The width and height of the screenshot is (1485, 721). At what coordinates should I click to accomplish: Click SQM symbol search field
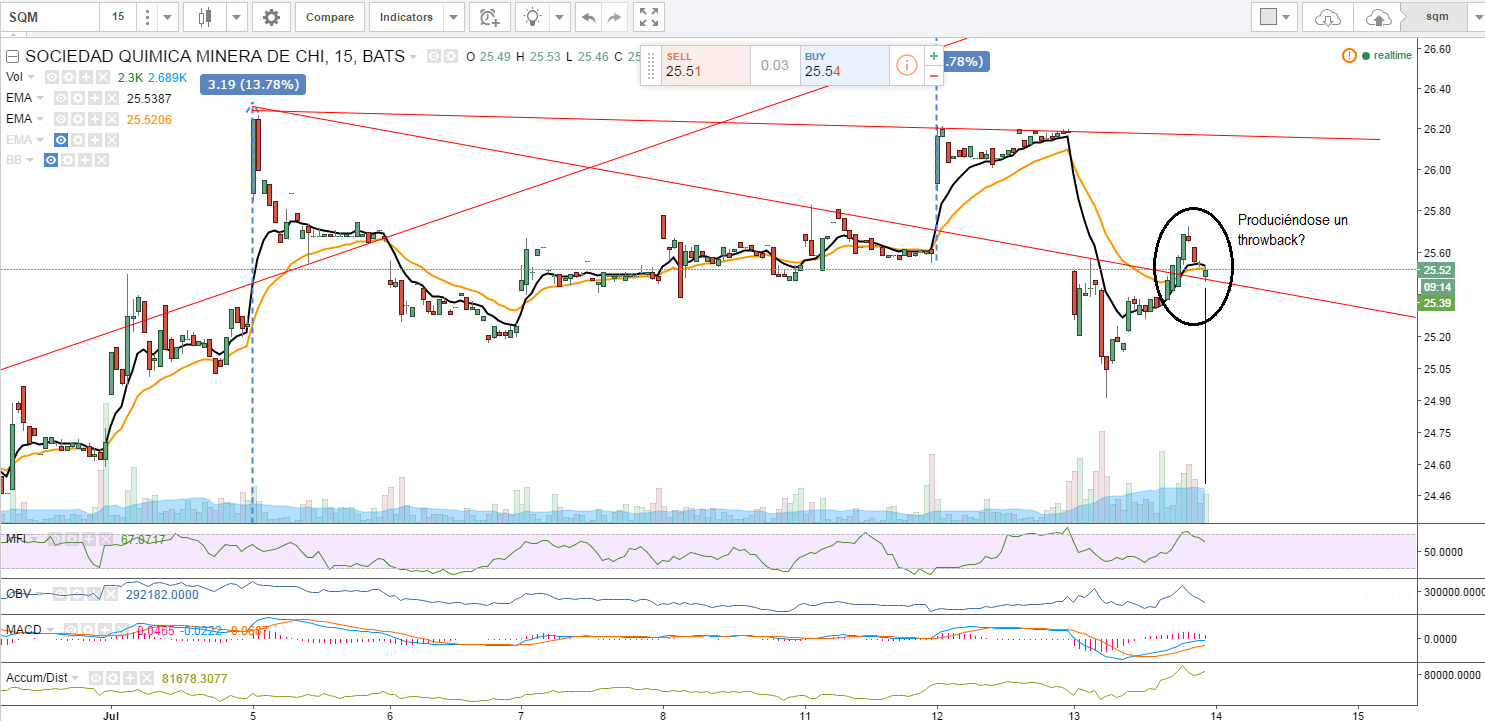click(x=50, y=17)
